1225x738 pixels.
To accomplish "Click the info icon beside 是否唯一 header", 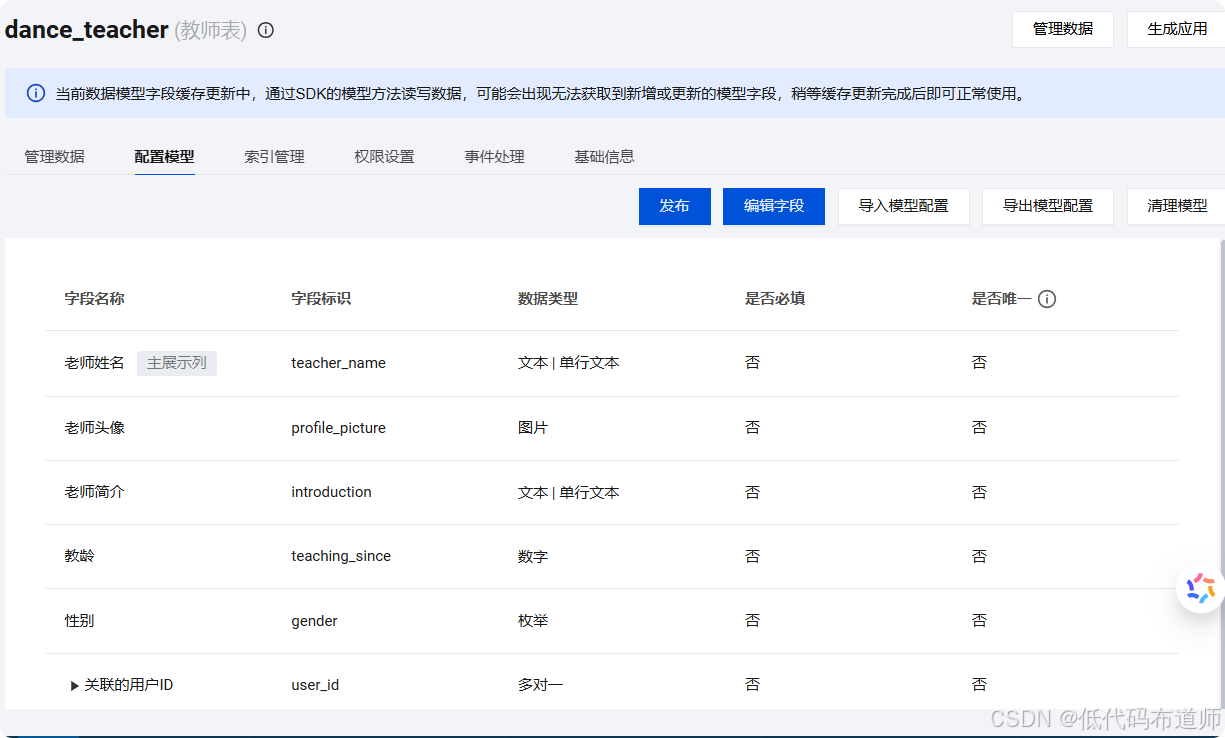I will (x=1047, y=299).
